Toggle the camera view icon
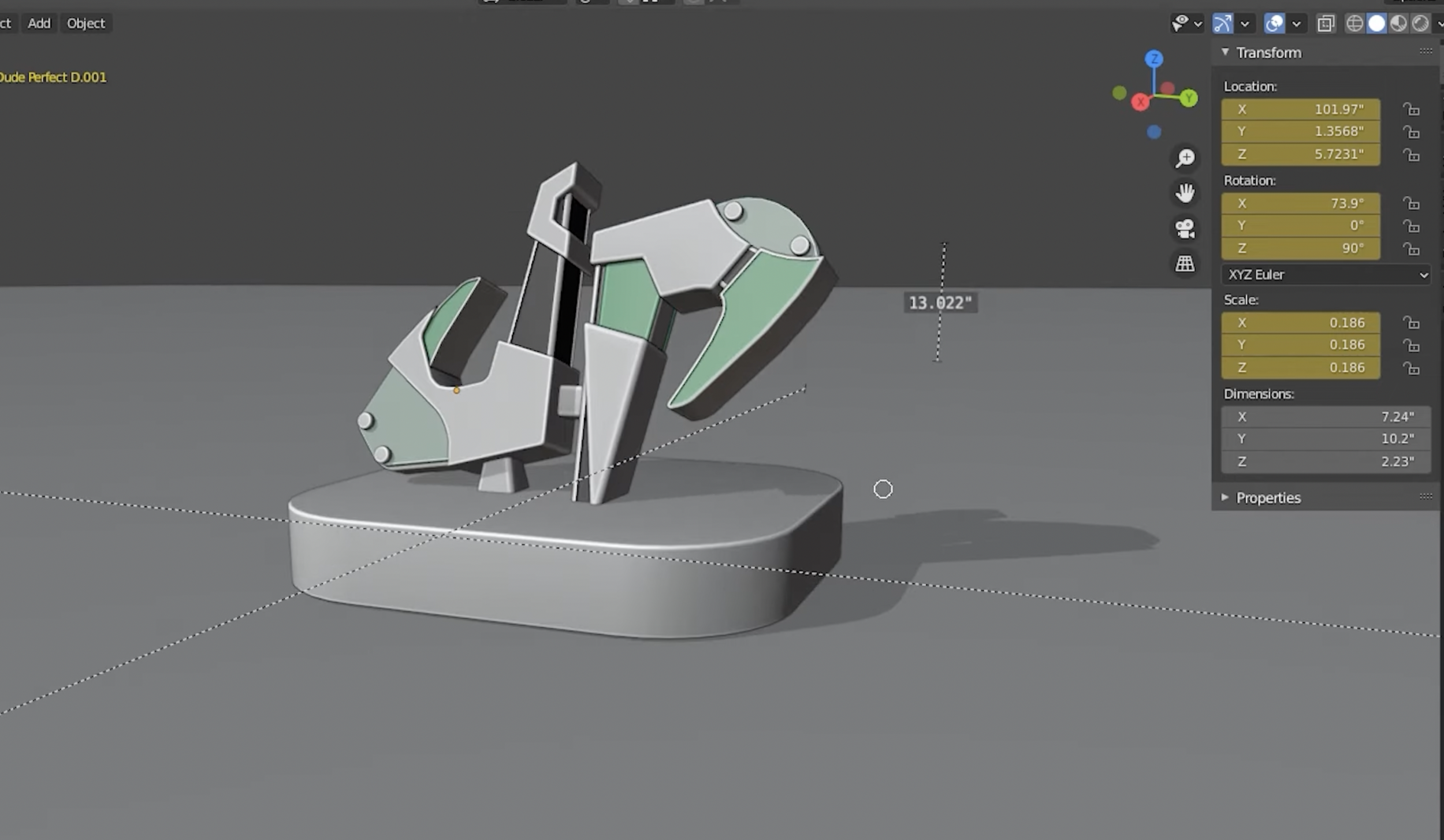Image resolution: width=1444 pixels, height=840 pixels. (x=1185, y=229)
